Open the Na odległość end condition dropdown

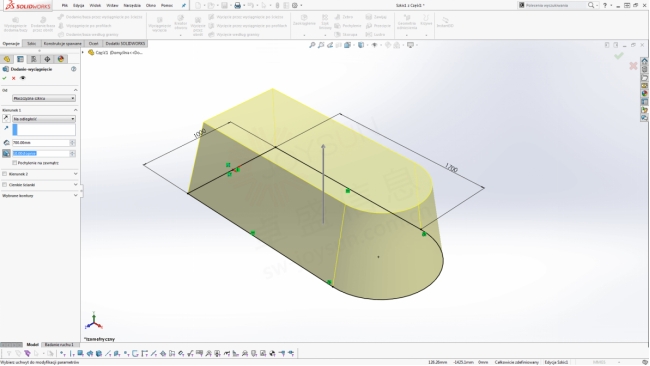pyautogui.click(x=44, y=119)
